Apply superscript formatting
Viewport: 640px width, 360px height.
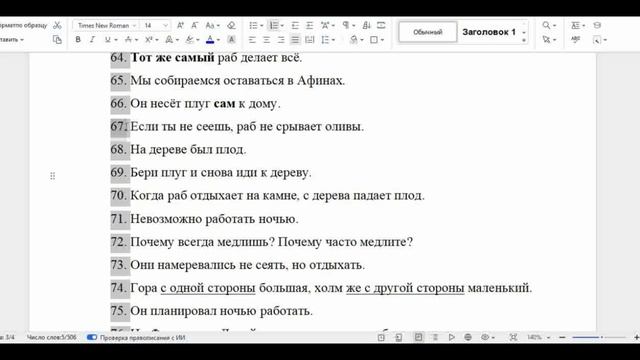point(149,40)
